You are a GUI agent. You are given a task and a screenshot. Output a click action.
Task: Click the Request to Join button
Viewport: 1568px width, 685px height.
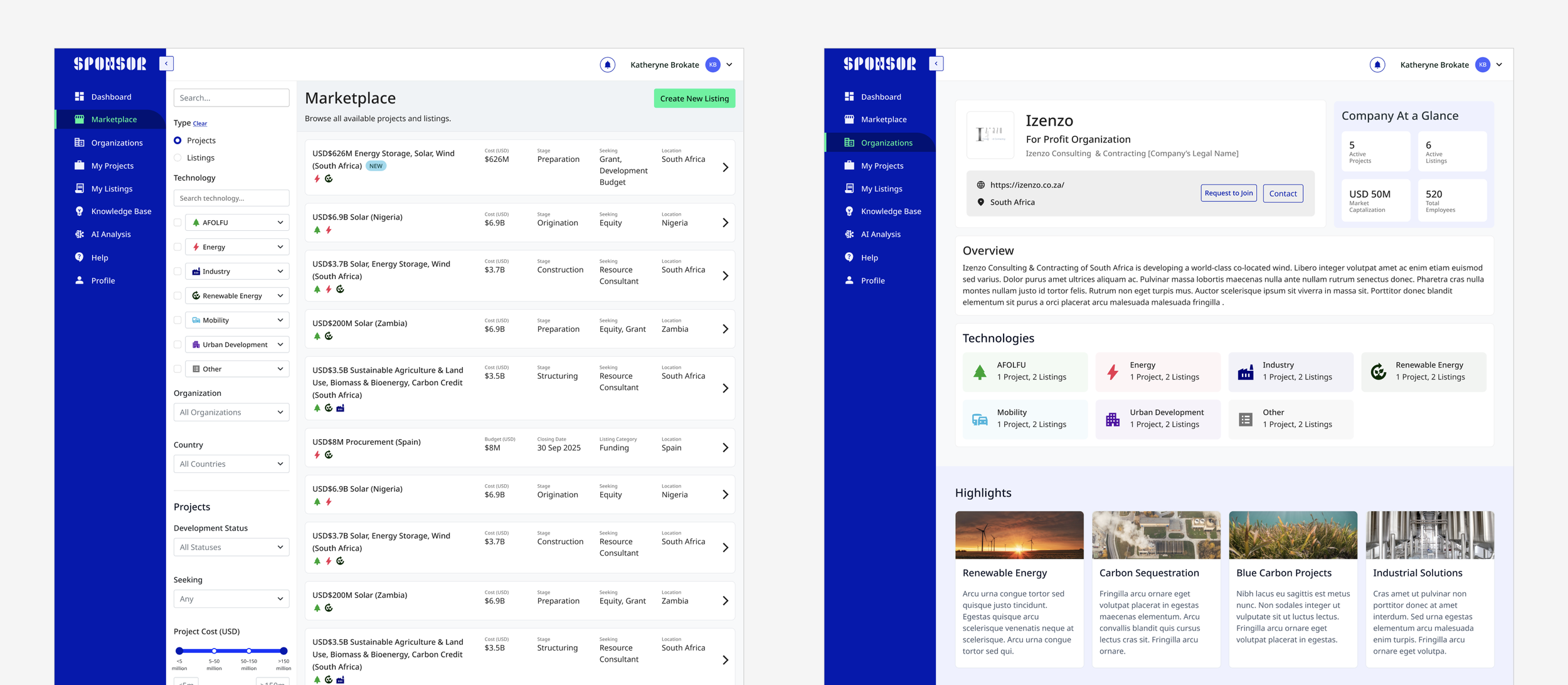pyautogui.click(x=1229, y=193)
